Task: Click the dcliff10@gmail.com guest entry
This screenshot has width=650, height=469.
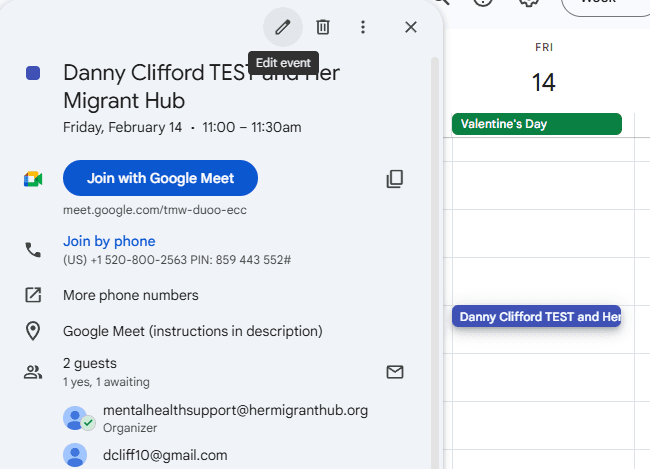Action: (165, 455)
